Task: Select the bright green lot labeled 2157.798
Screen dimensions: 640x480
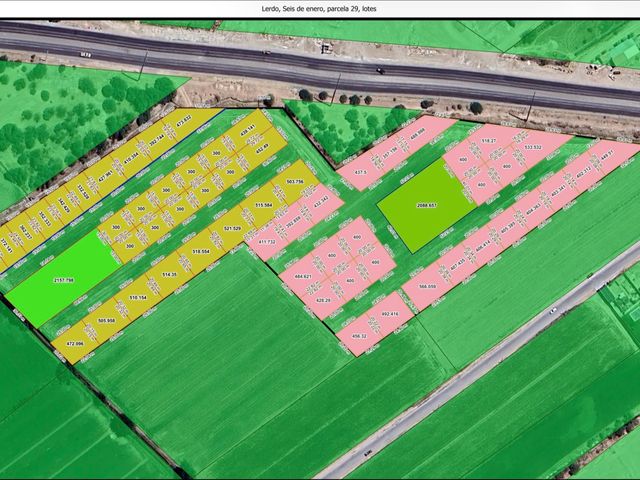Action: click(64, 280)
